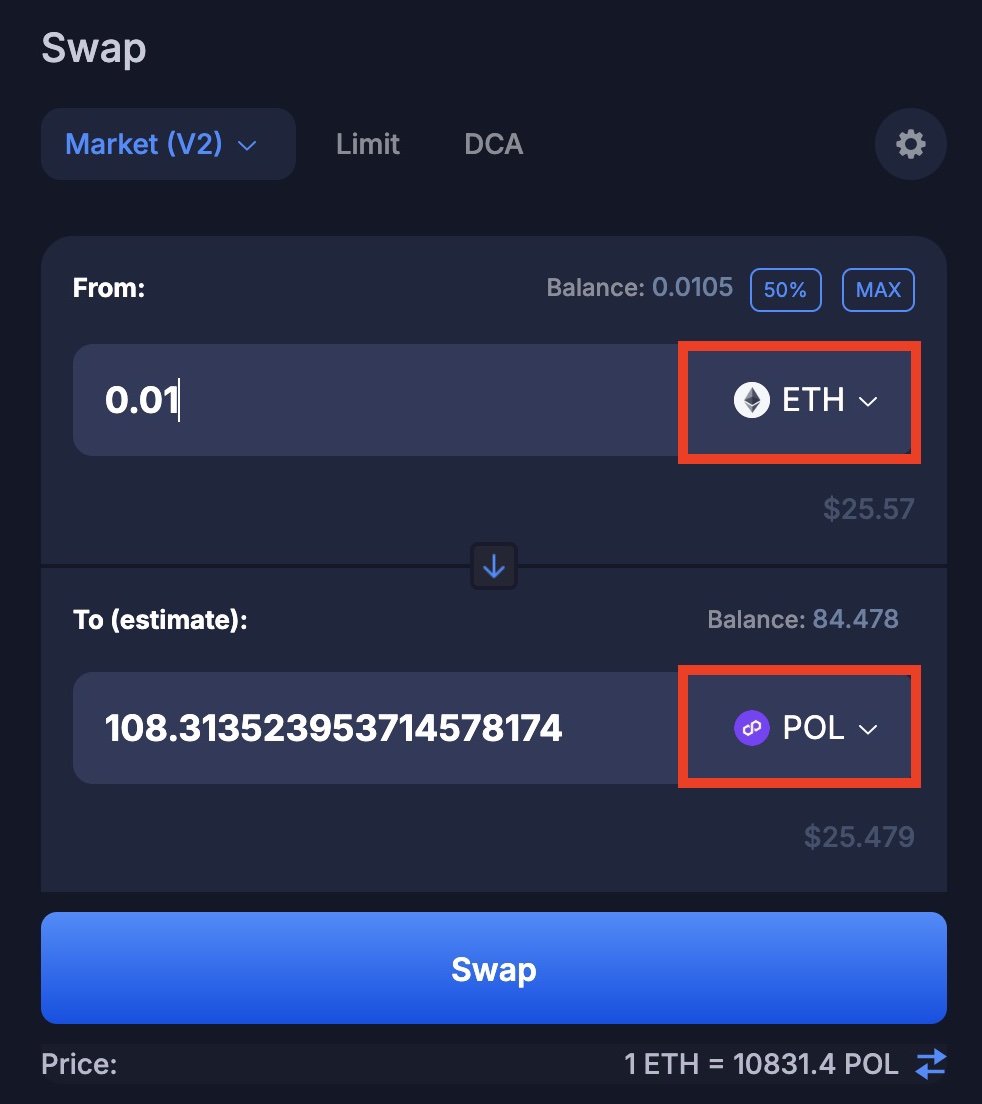Click the chevron next to POL

coord(868,729)
